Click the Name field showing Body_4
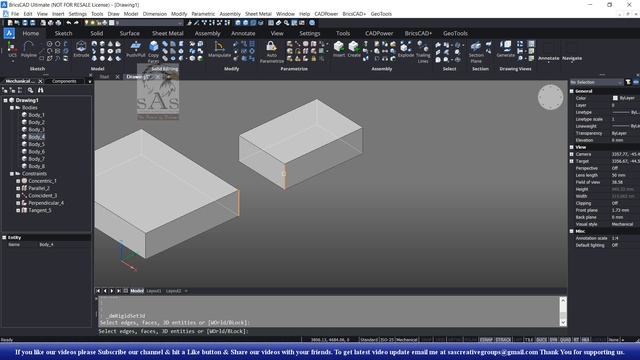Image resolution: width=640 pixels, height=360 pixels. (x=64, y=244)
